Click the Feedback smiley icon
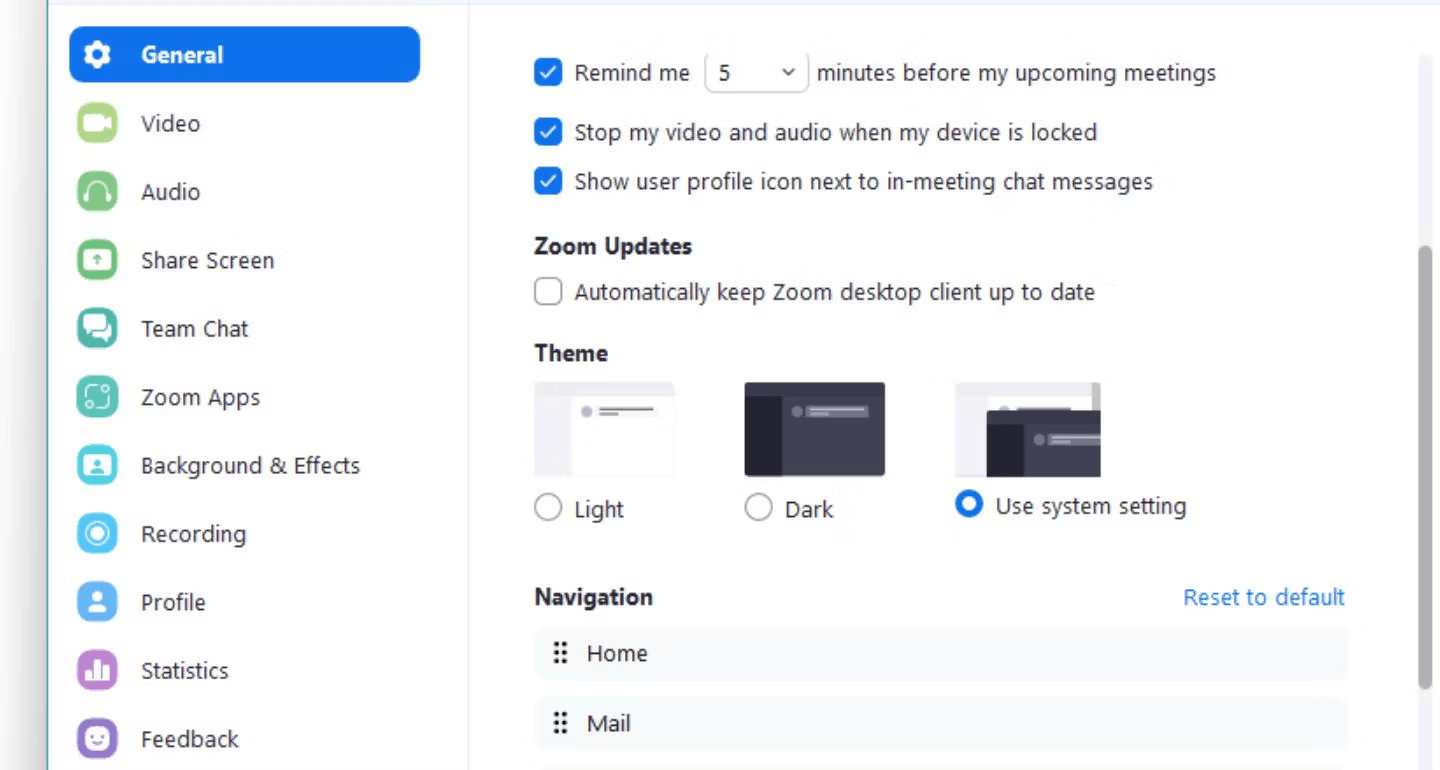The height and width of the screenshot is (770, 1440). (x=97, y=739)
